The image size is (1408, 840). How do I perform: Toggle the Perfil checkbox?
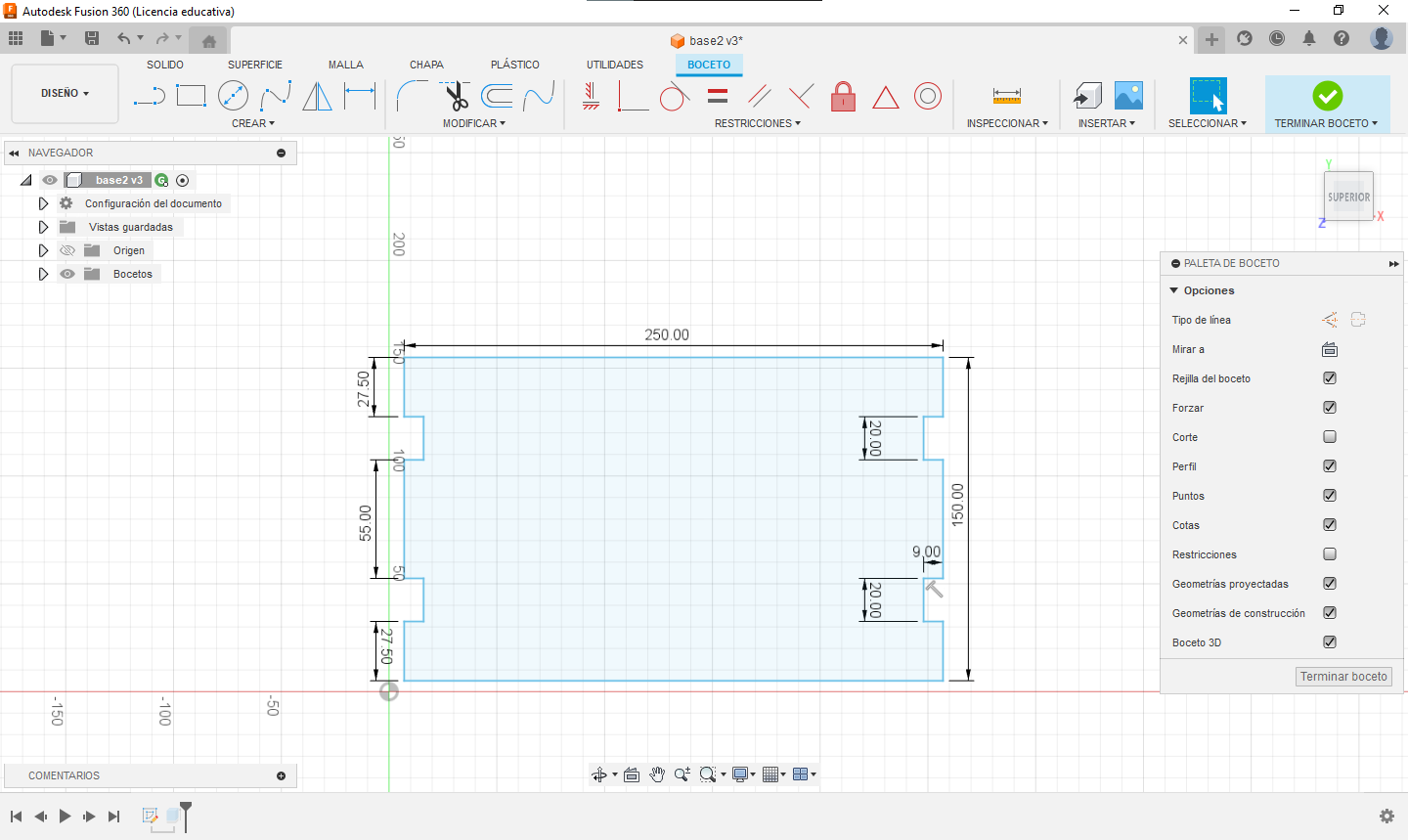point(1330,466)
